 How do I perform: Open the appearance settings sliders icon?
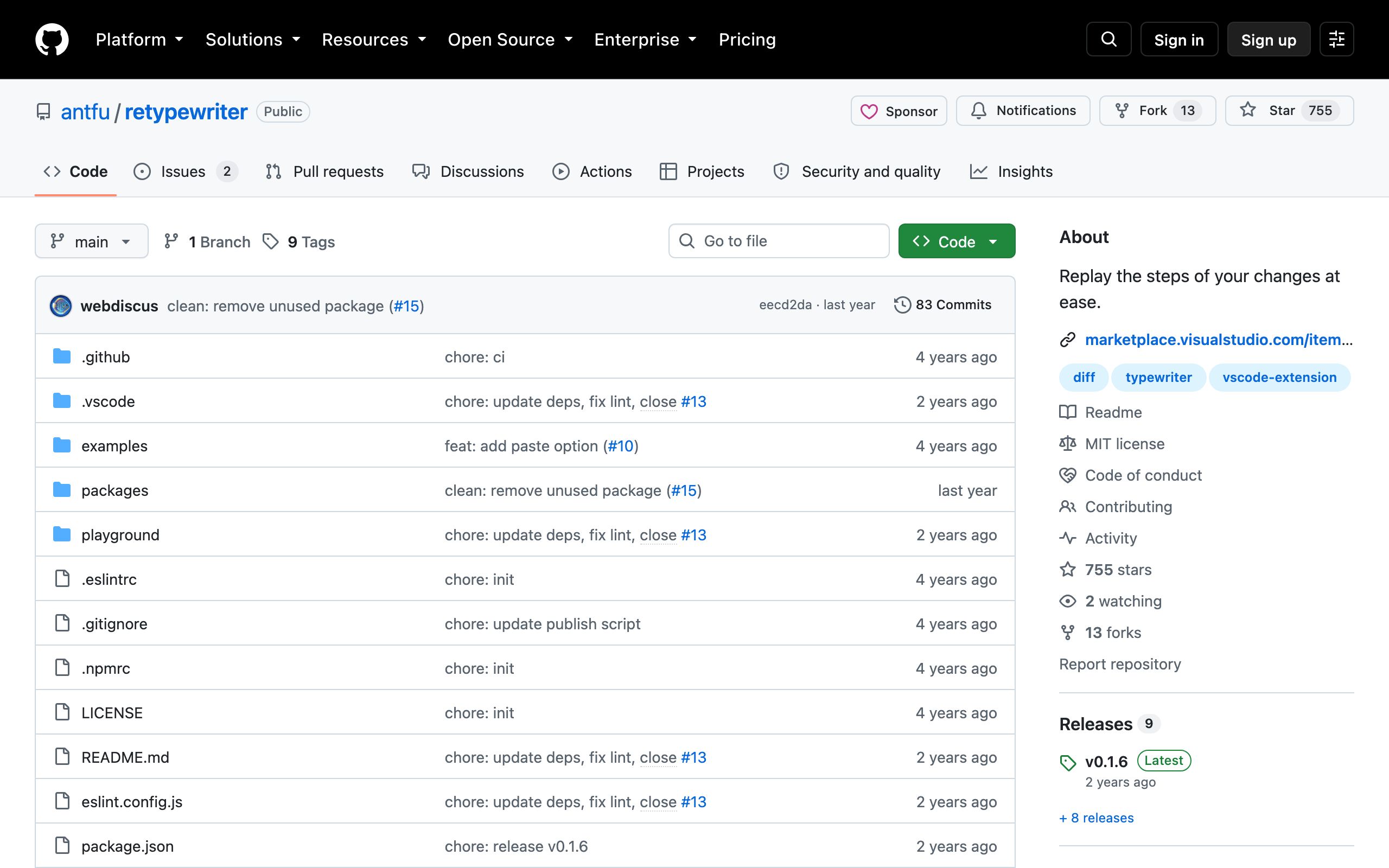[x=1336, y=40]
